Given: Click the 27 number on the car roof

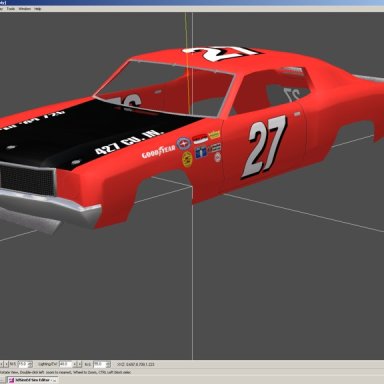Looking at the screenshot, I should (x=222, y=53).
